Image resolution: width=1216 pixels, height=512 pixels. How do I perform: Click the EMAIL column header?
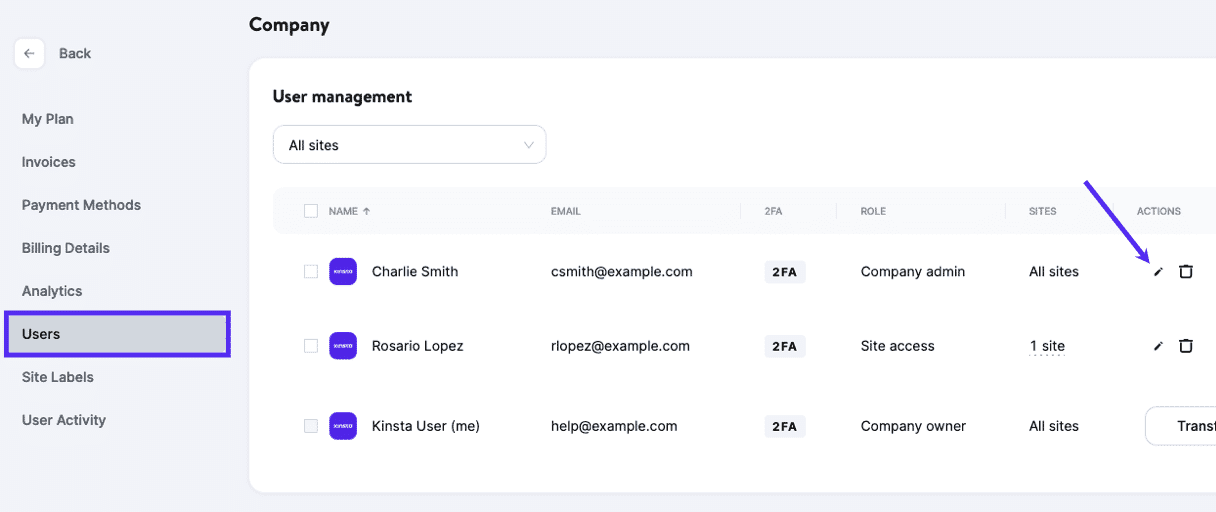[566, 211]
